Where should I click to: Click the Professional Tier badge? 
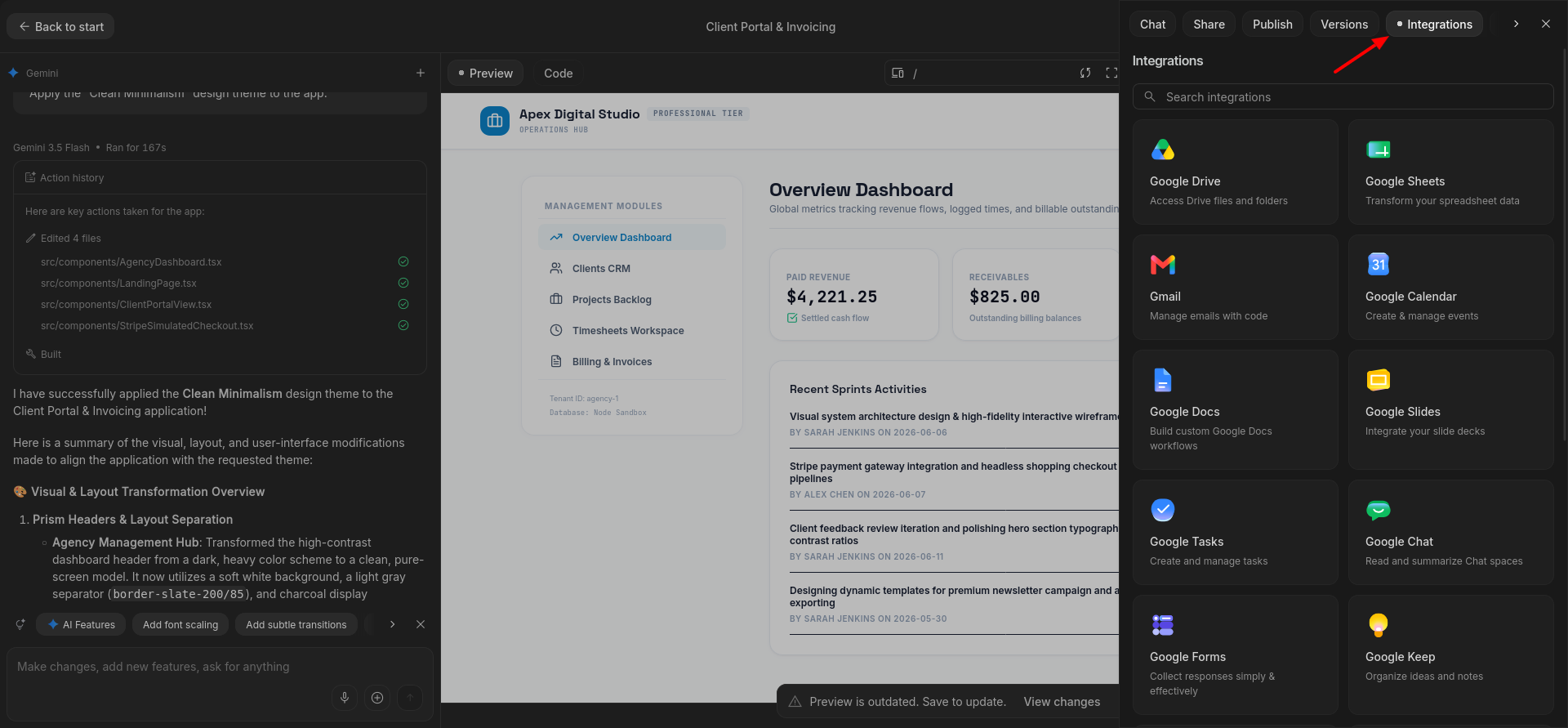(x=698, y=114)
